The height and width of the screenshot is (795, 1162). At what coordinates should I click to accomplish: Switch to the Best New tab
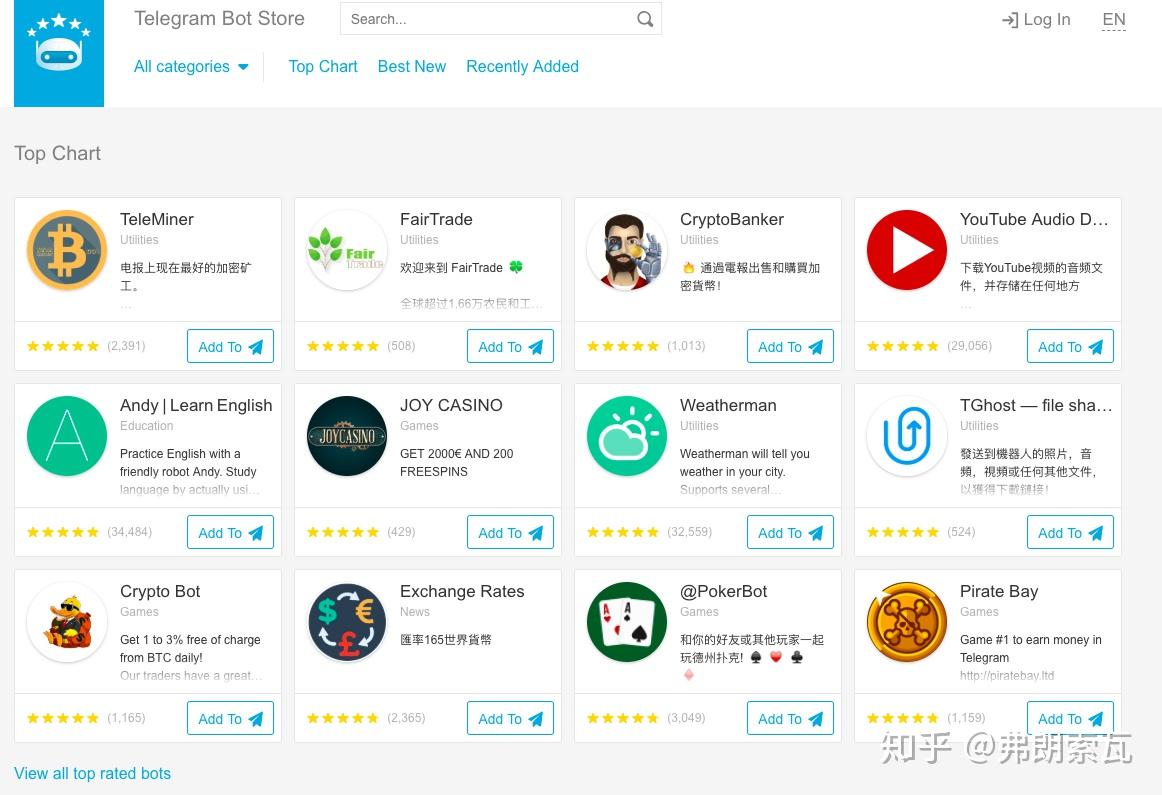[x=412, y=67]
